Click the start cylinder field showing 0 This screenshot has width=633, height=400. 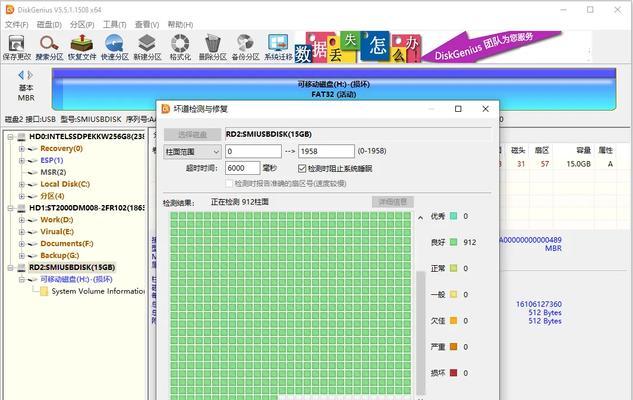[x=253, y=151]
